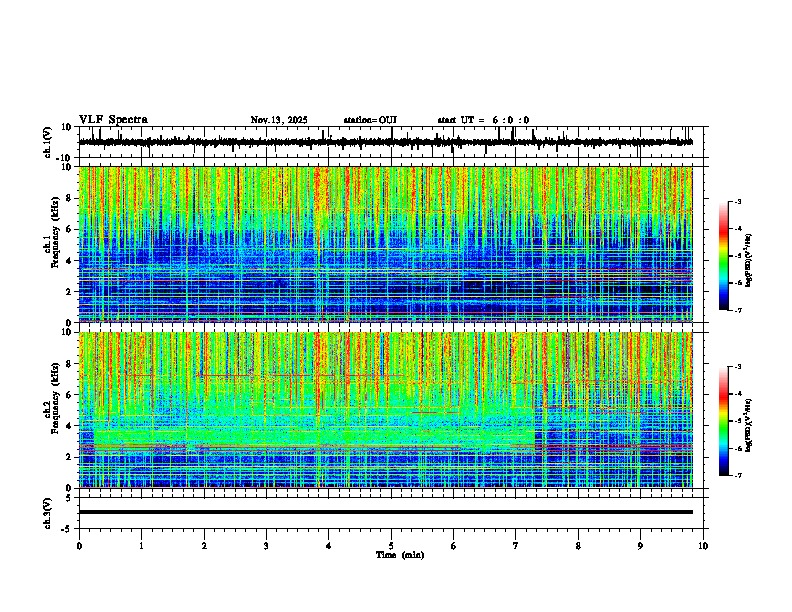The width and height of the screenshot is (792, 612).
Task: Select the date text "Nov.13, 2025"
Action: pyautogui.click(x=279, y=120)
